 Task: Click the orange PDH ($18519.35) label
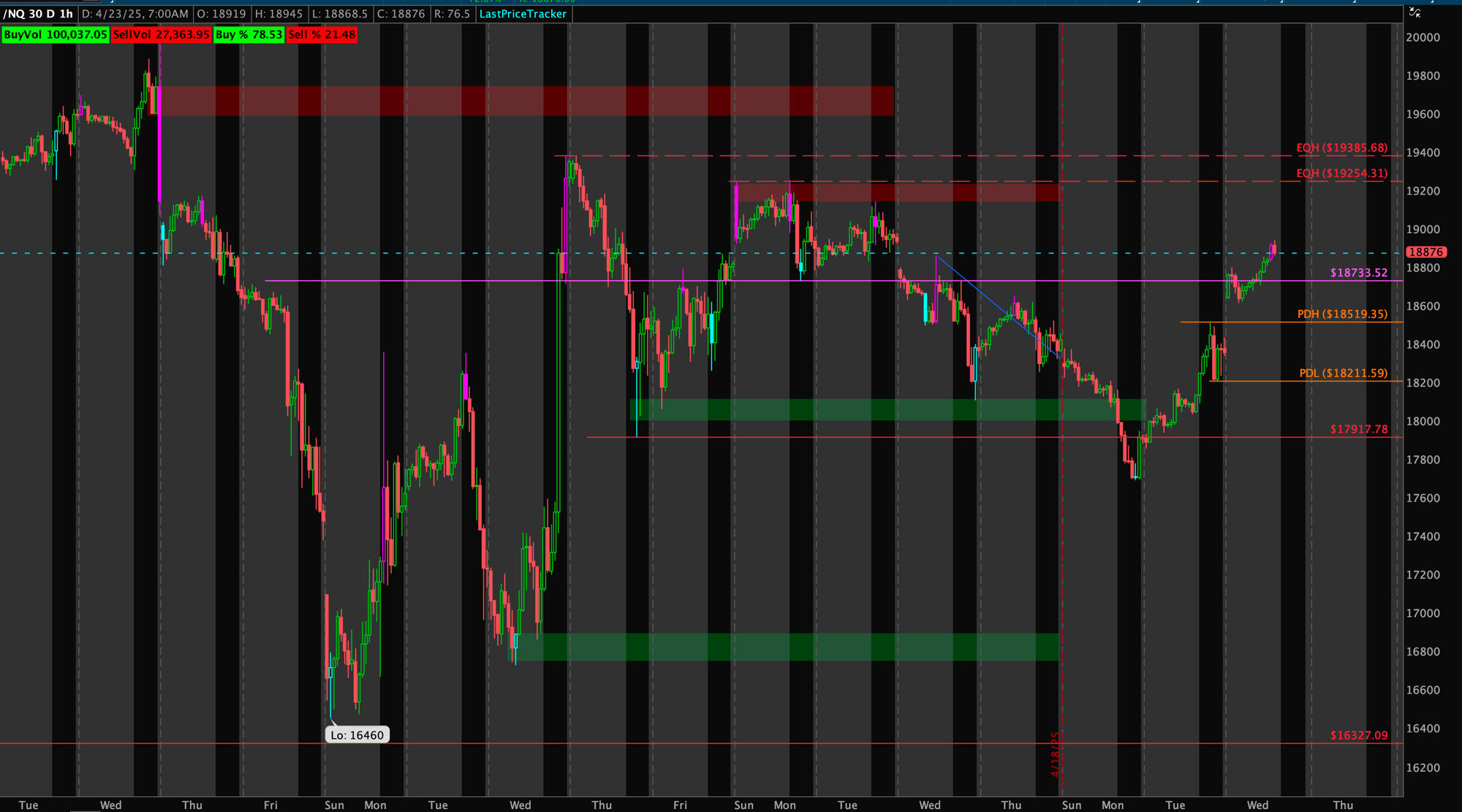coord(1342,314)
